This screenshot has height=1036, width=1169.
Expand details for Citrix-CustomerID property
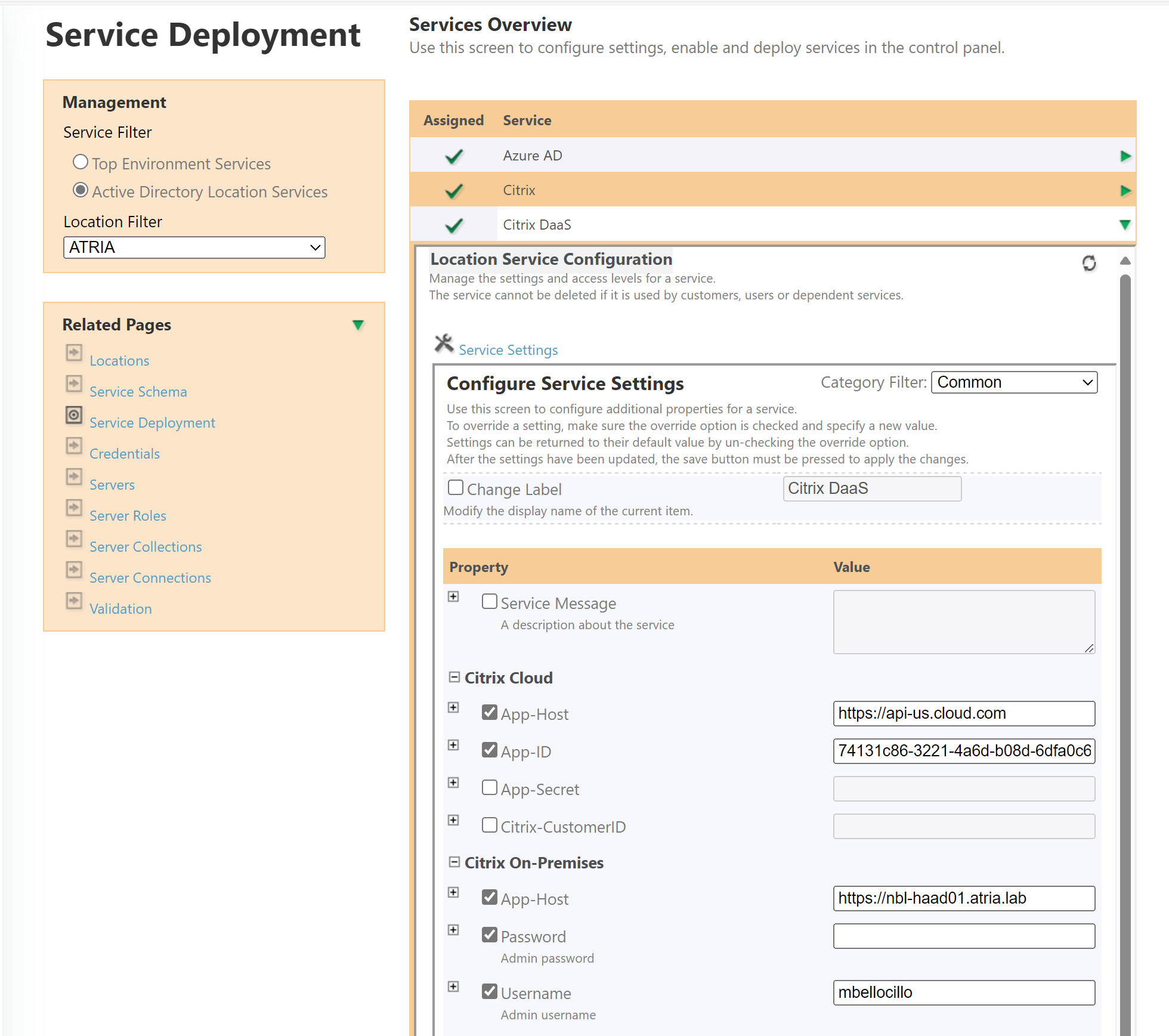coord(454,821)
